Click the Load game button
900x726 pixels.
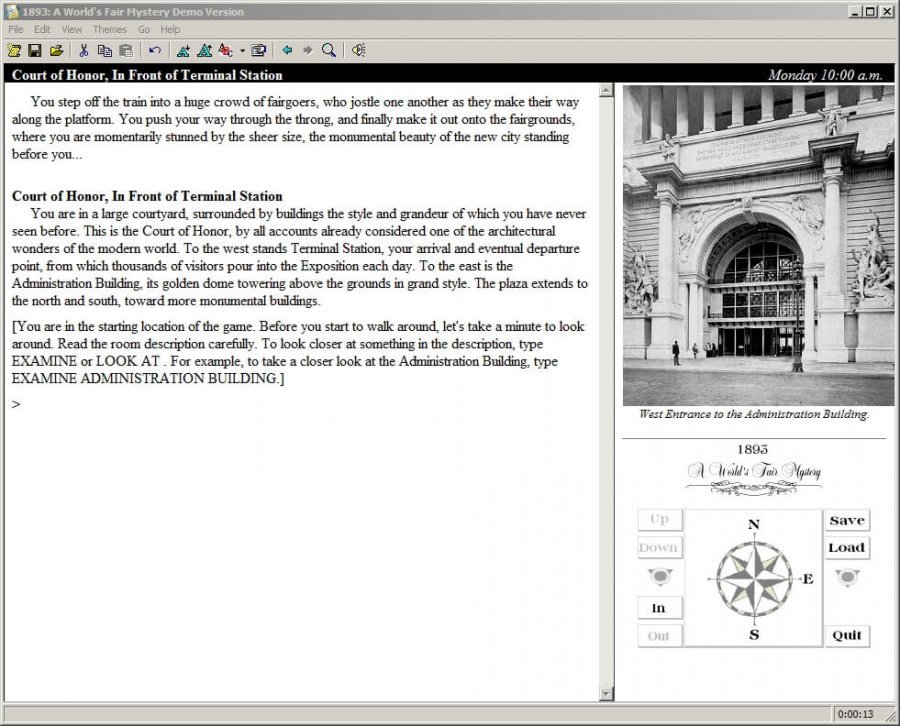pyautogui.click(x=847, y=548)
